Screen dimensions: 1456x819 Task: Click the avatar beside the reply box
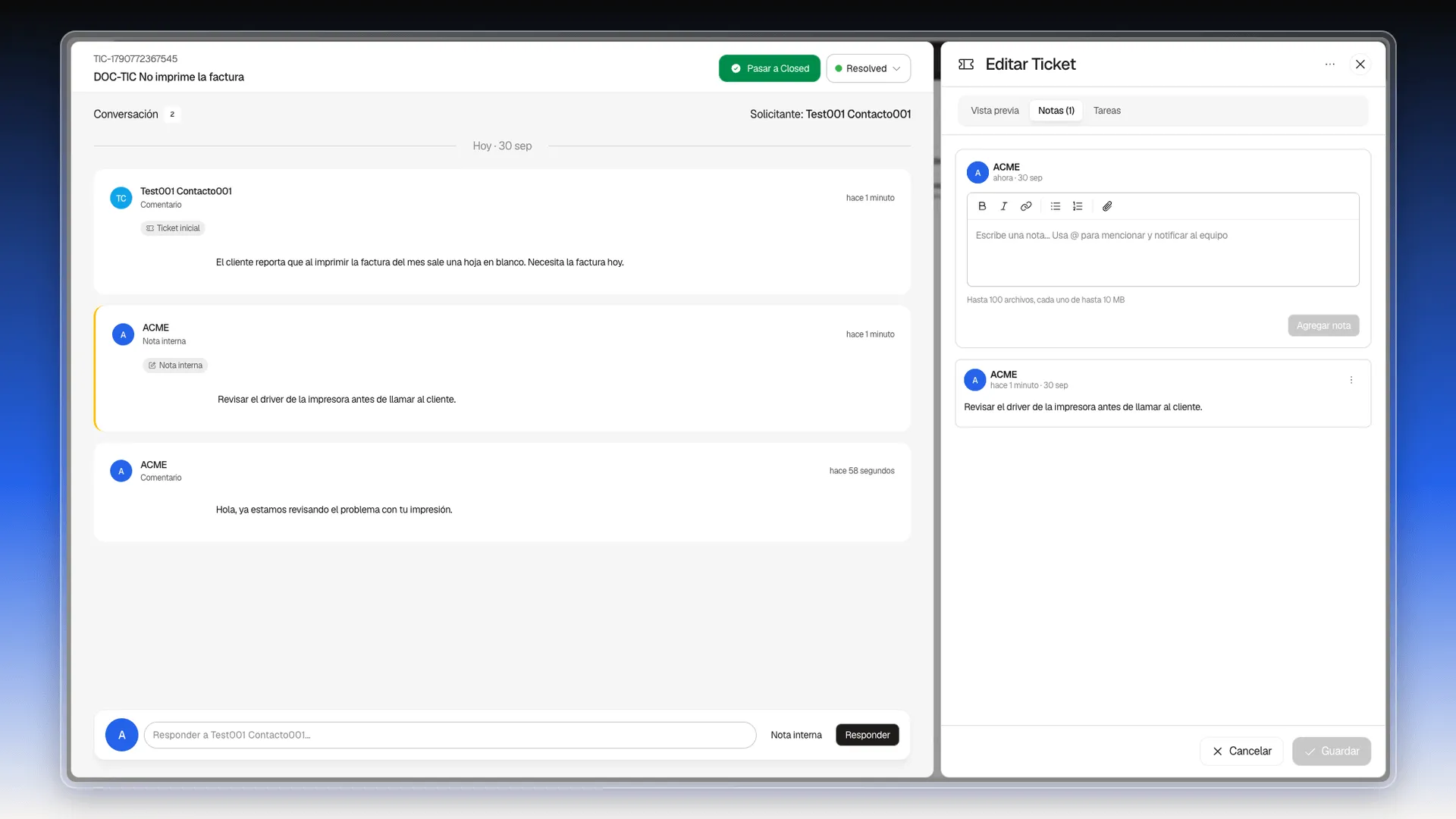point(121,735)
